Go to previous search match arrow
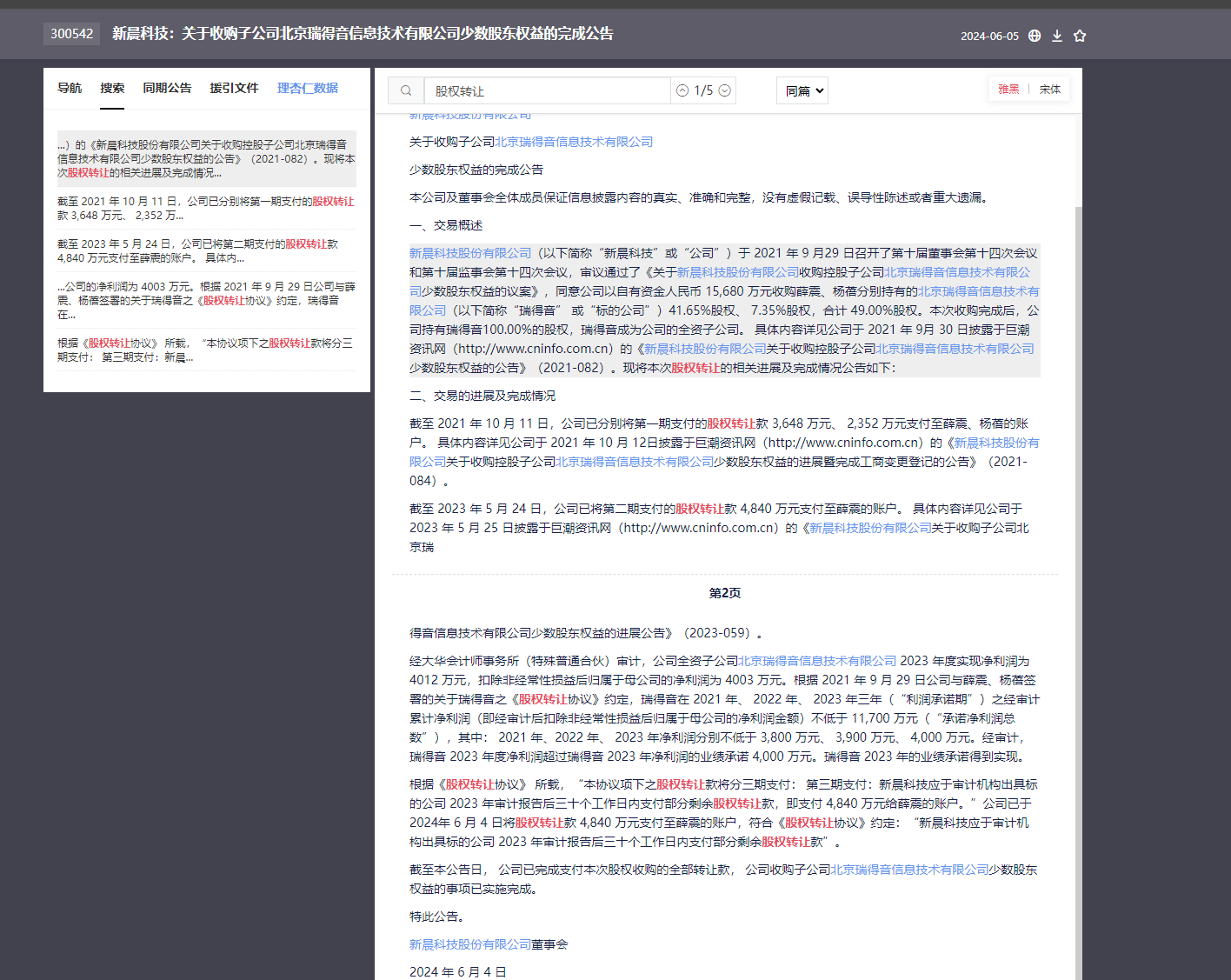 coord(682,90)
